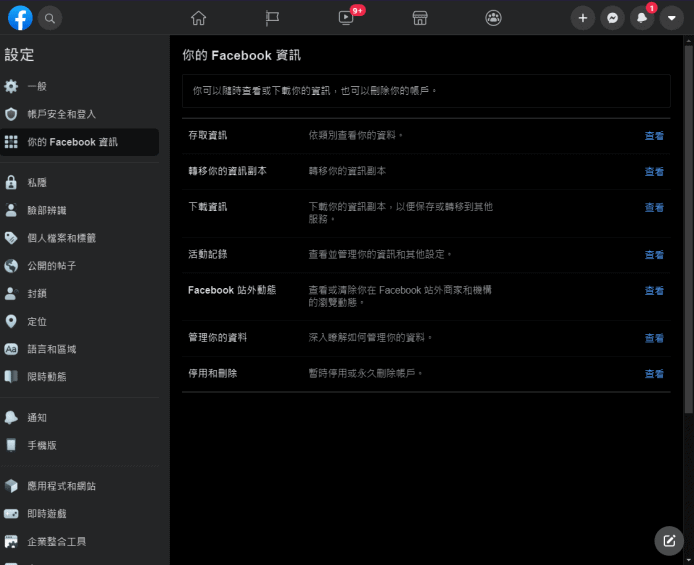Image resolution: width=694 pixels, height=565 pixels.
Task: Click the shield icon for 帳戶安全和登入
Action: click(11, 114)
